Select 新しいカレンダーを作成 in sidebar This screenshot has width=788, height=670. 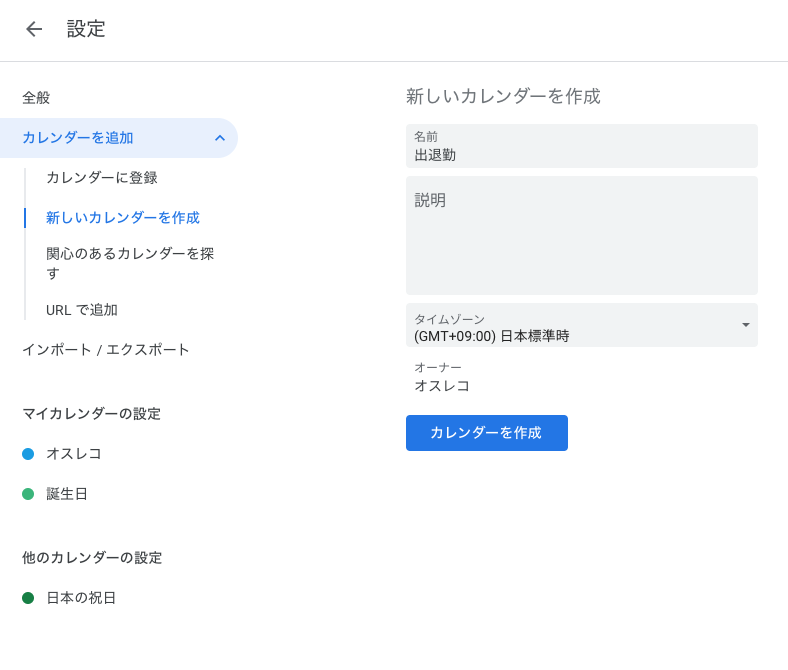tap(123, 218)
